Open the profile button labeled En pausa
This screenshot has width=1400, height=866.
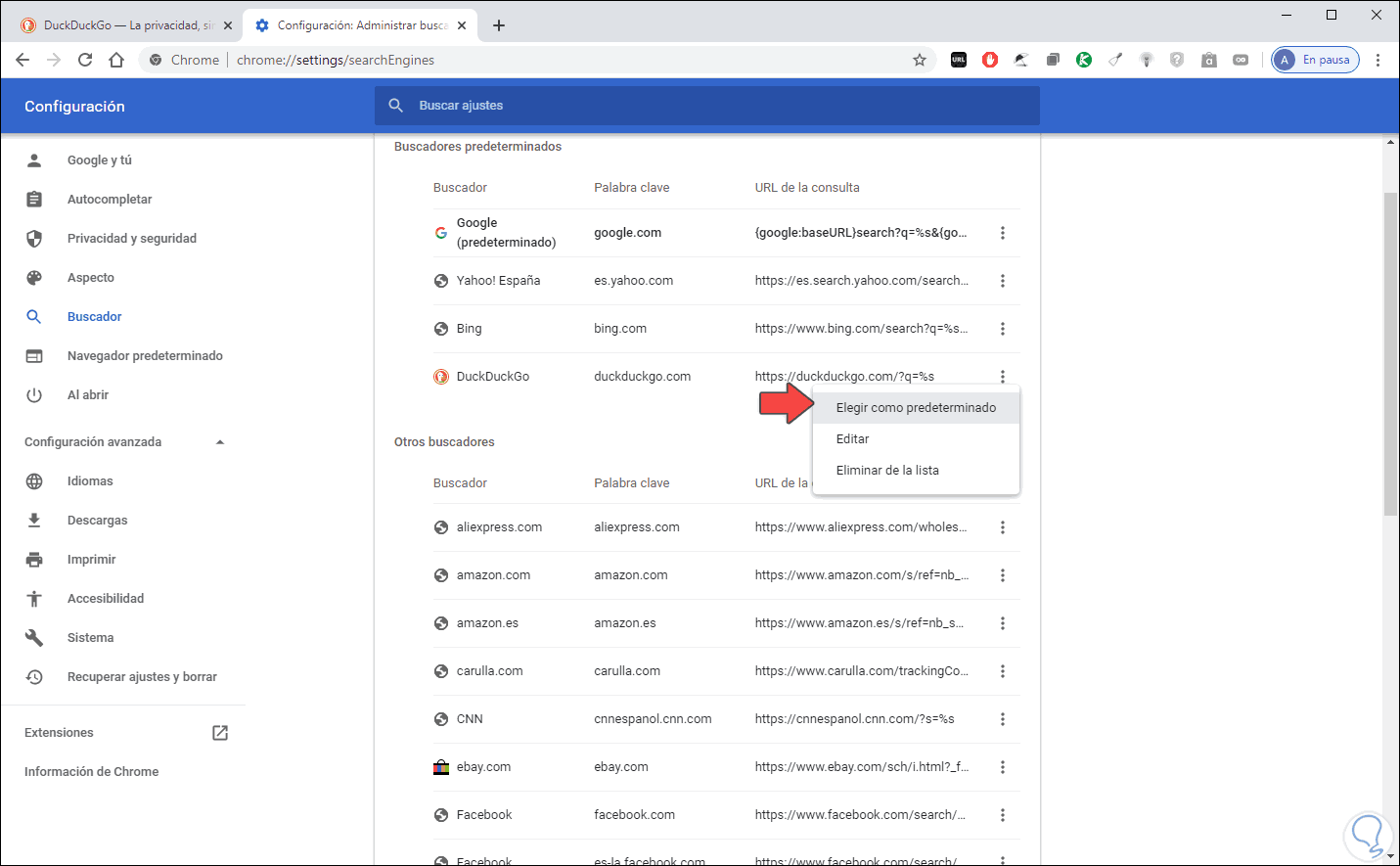pos(1316,60)
